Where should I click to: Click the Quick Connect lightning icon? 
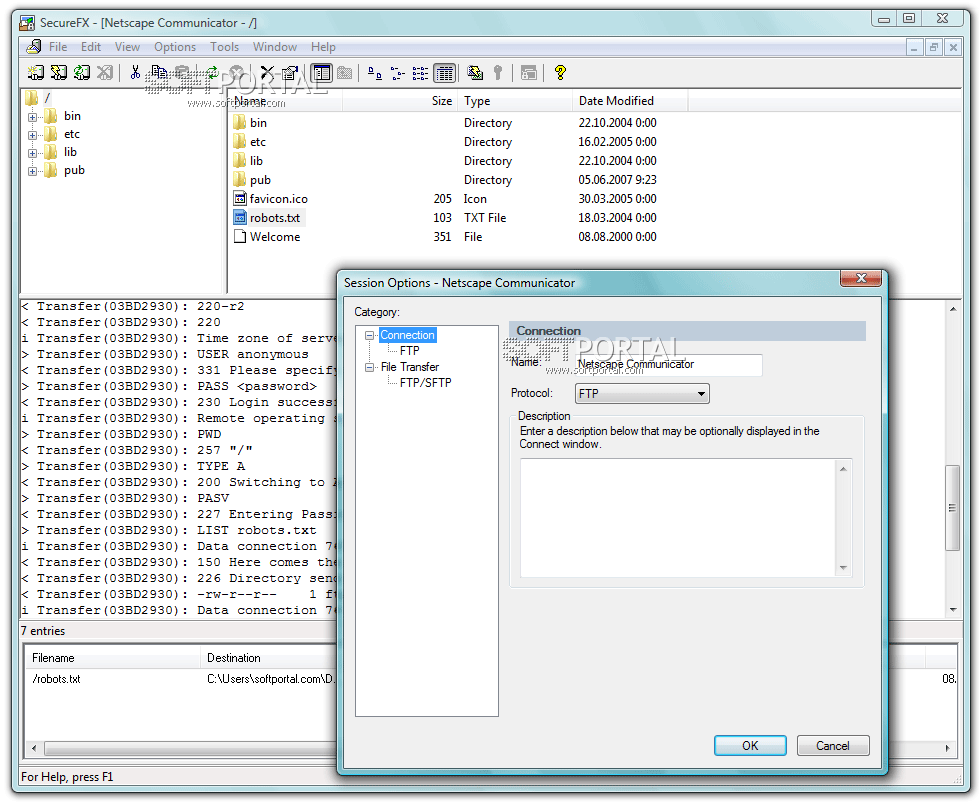tap(59, 73)
